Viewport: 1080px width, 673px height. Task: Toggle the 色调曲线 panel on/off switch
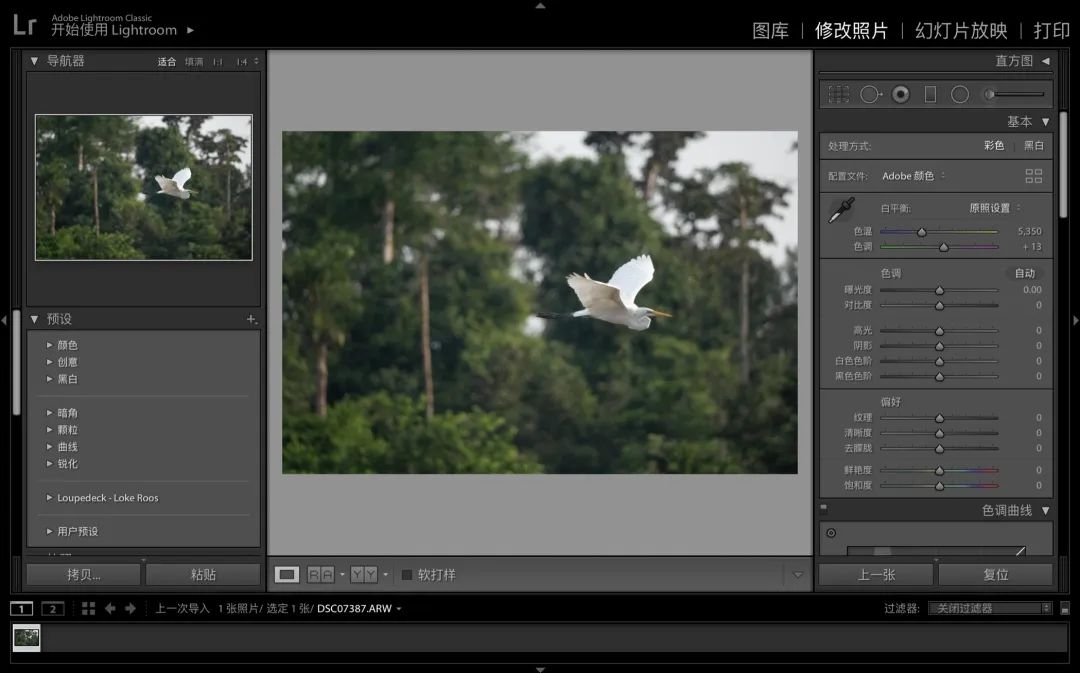pos(824,509)
